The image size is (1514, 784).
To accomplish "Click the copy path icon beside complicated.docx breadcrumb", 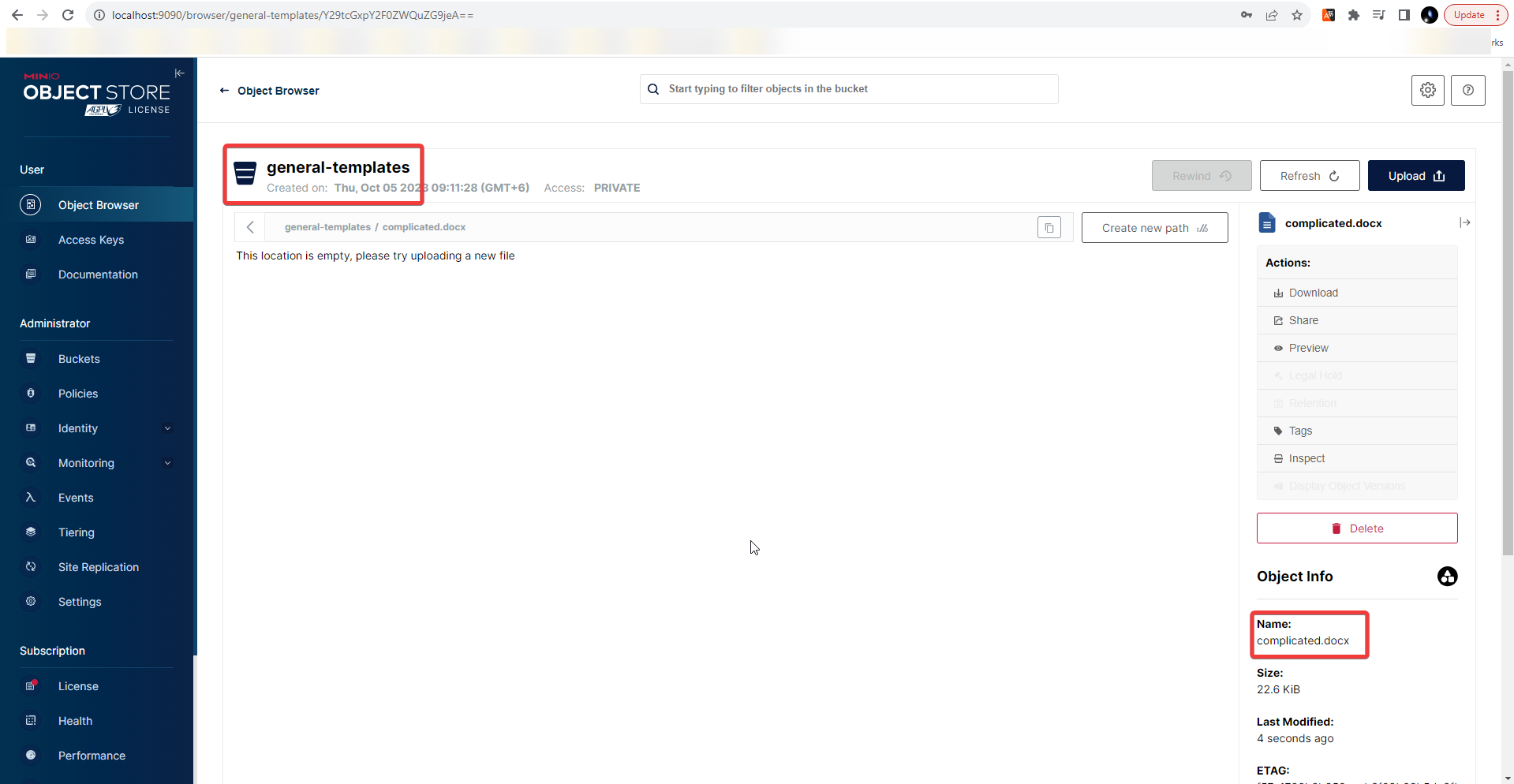I will coord(1049,227).
